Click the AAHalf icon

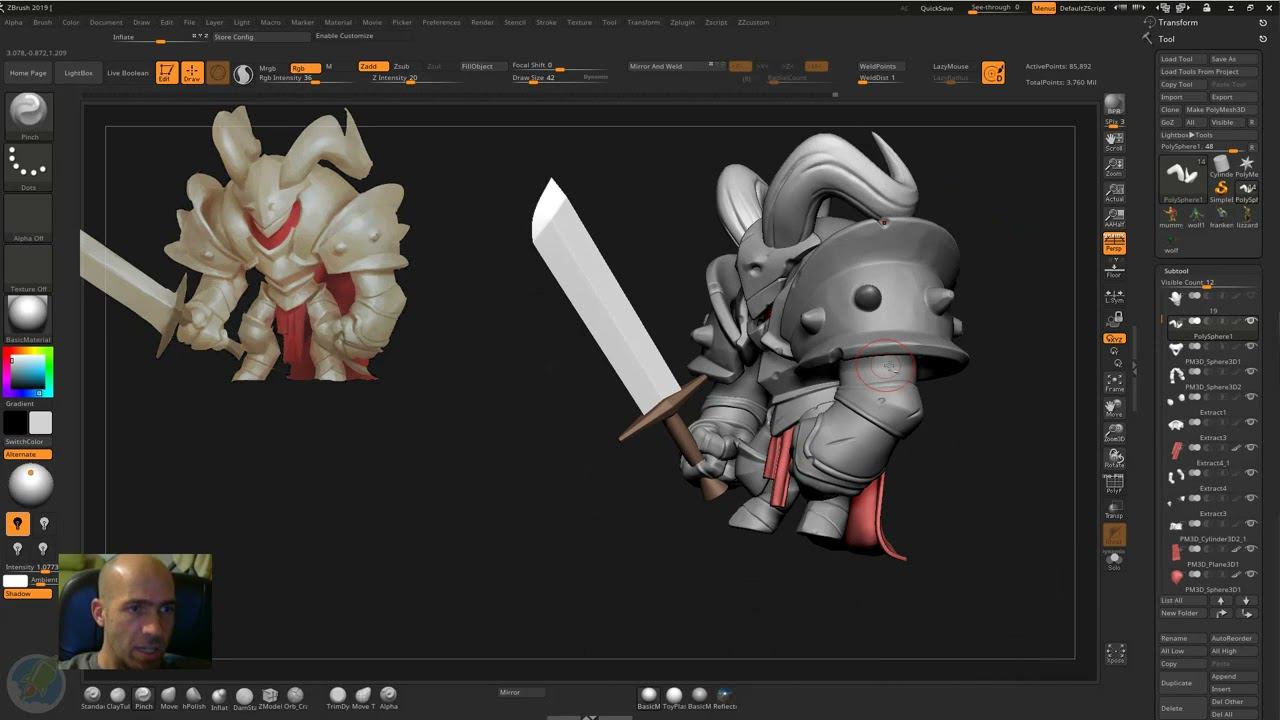1114,218
